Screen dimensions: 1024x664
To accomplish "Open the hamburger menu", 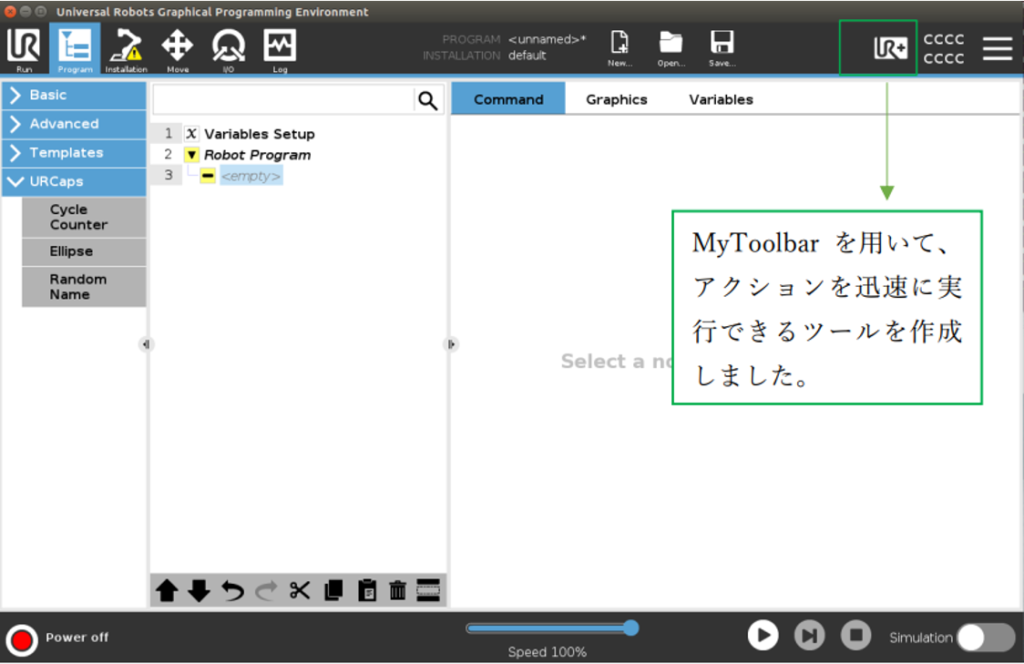I will coord(997,48).
